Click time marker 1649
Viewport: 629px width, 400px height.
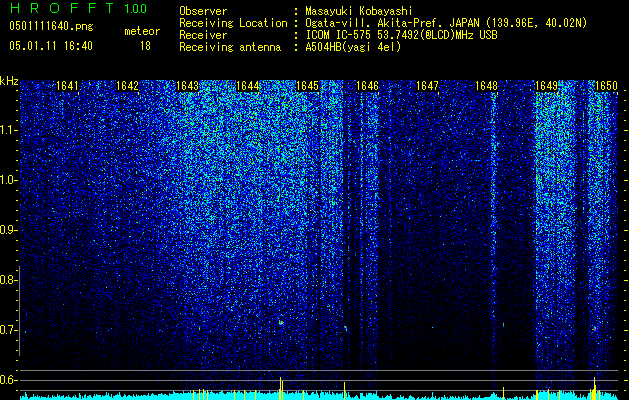pos(547,86)
